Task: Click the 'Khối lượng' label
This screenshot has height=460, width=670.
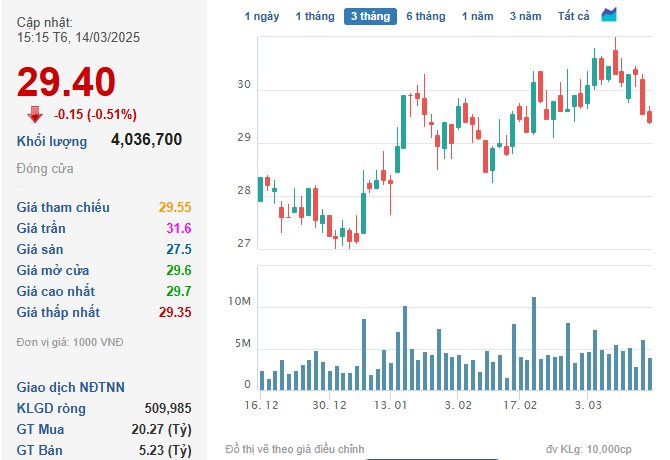Action: pos(52,141)
